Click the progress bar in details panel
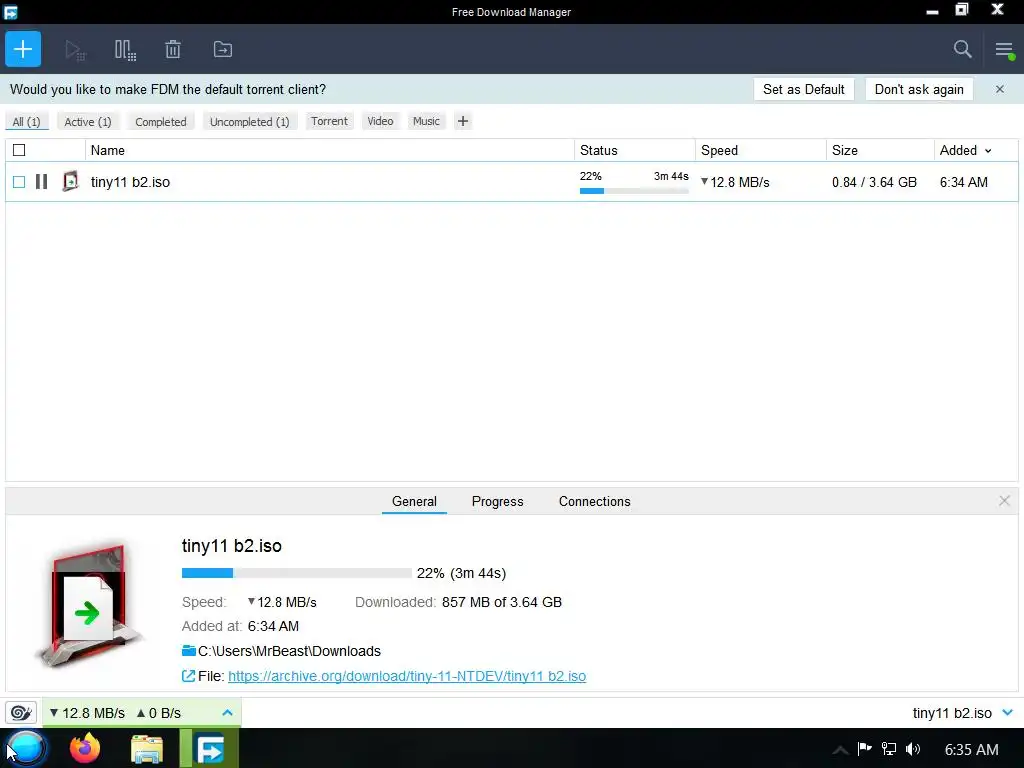 click(296, 573)
